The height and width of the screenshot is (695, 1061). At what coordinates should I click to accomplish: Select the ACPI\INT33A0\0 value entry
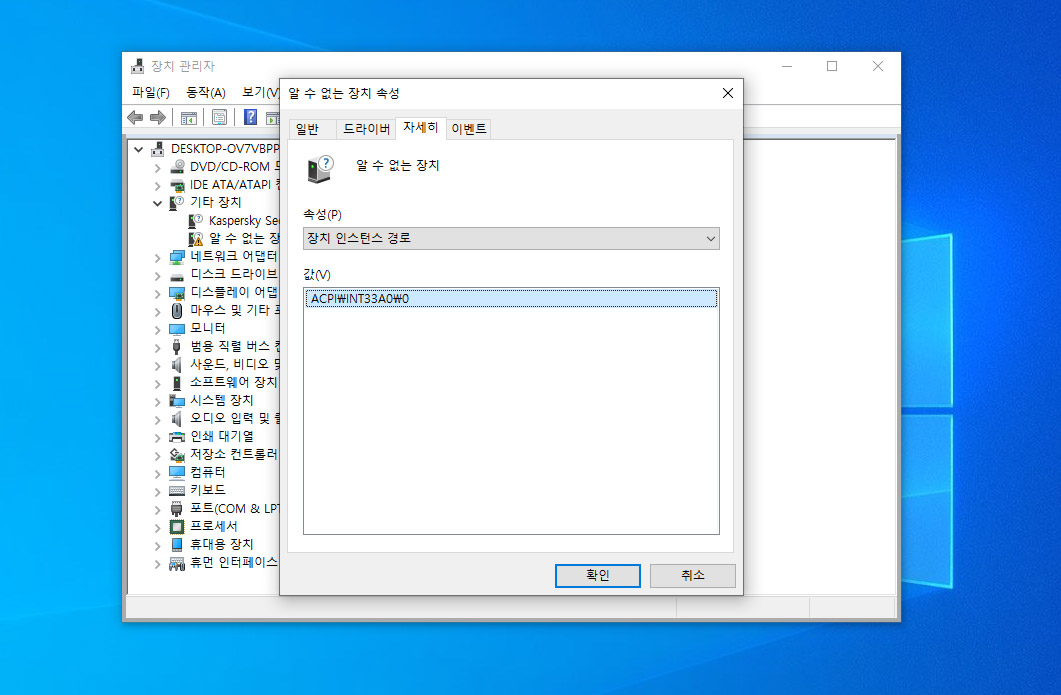(x=361, y=298)
